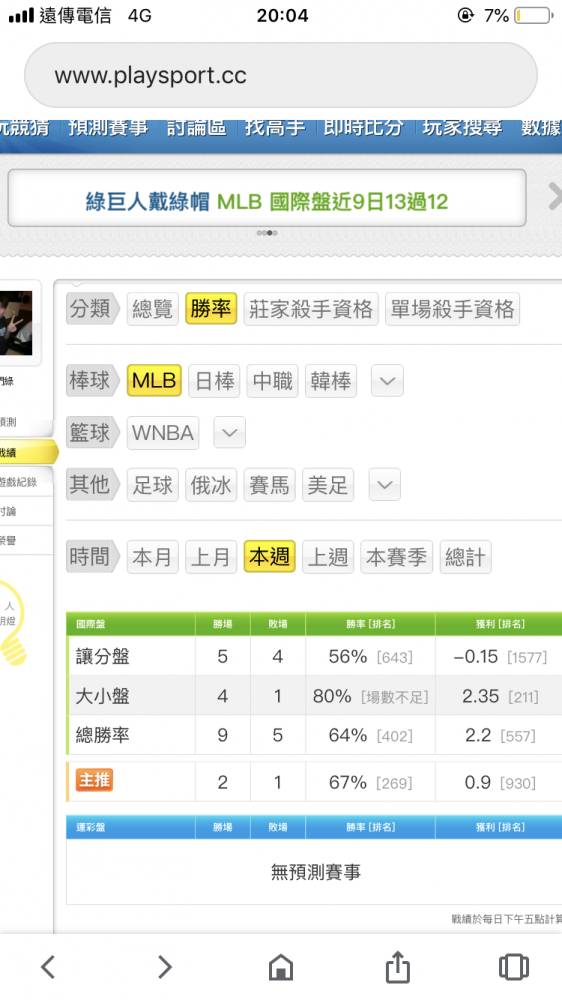Screen dimensions: 562x1000
Task: Advance the banner with right arrow
Action: click(x=554, y=197)
